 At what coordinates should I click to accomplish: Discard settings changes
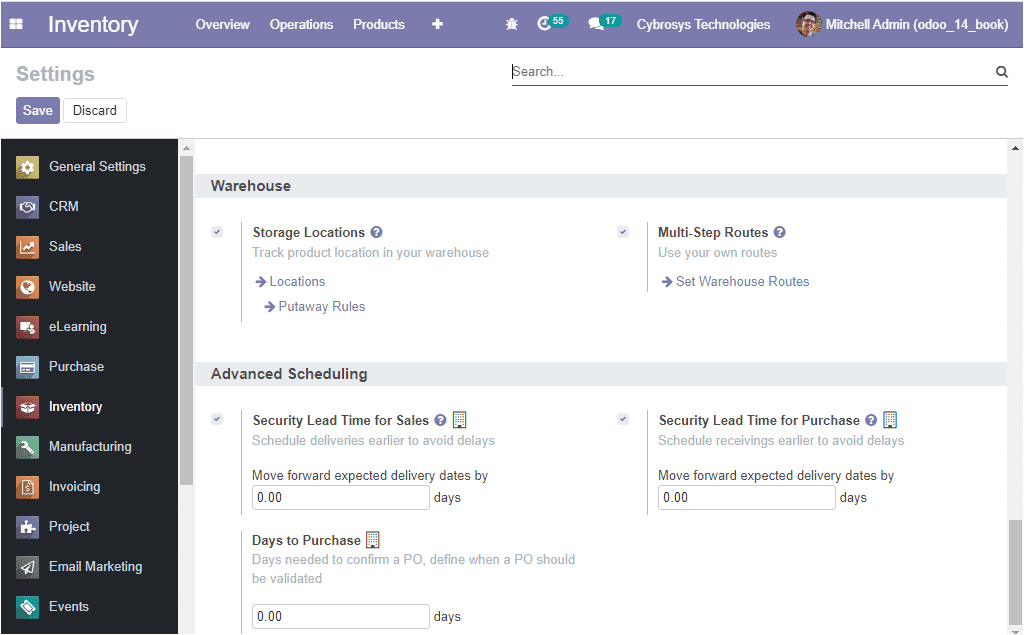point(95,110)
